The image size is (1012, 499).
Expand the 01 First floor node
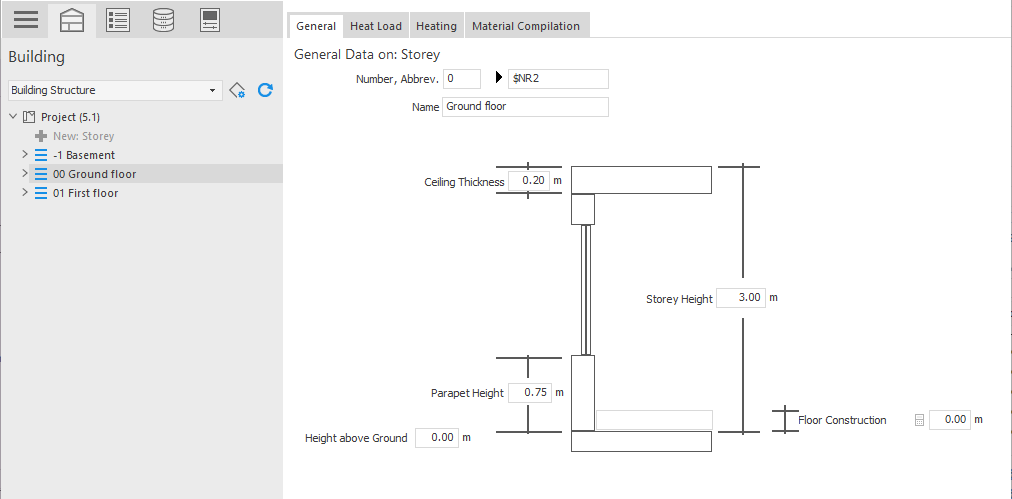click(x=25, y=192)
